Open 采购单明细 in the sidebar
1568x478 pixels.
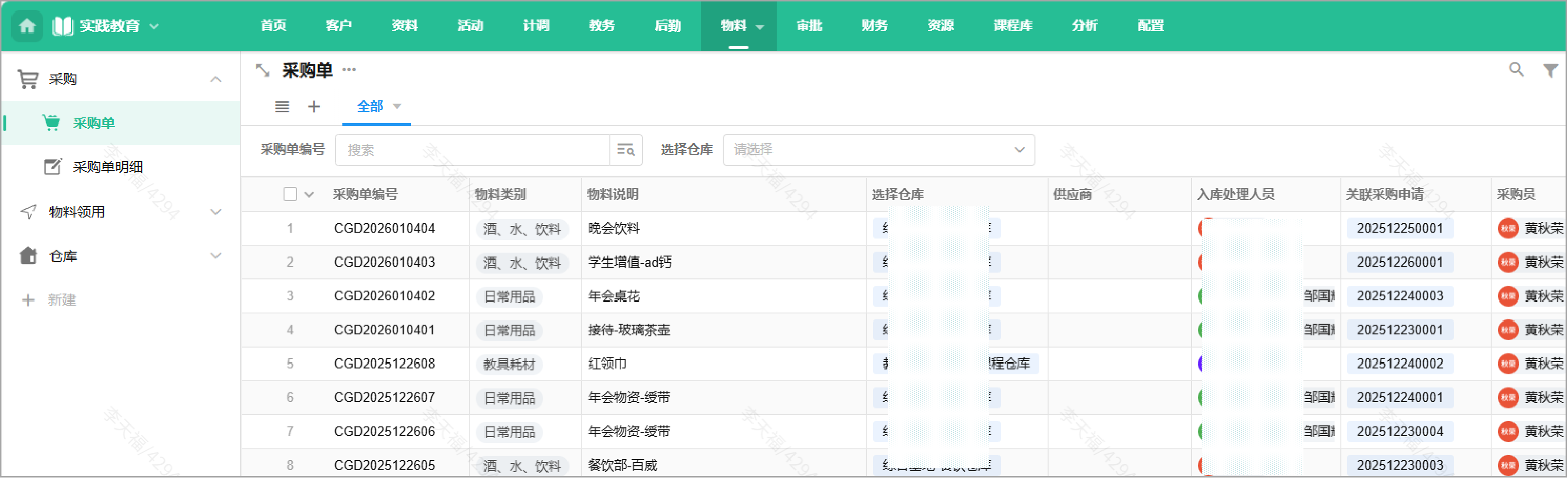tap(108, 167)
